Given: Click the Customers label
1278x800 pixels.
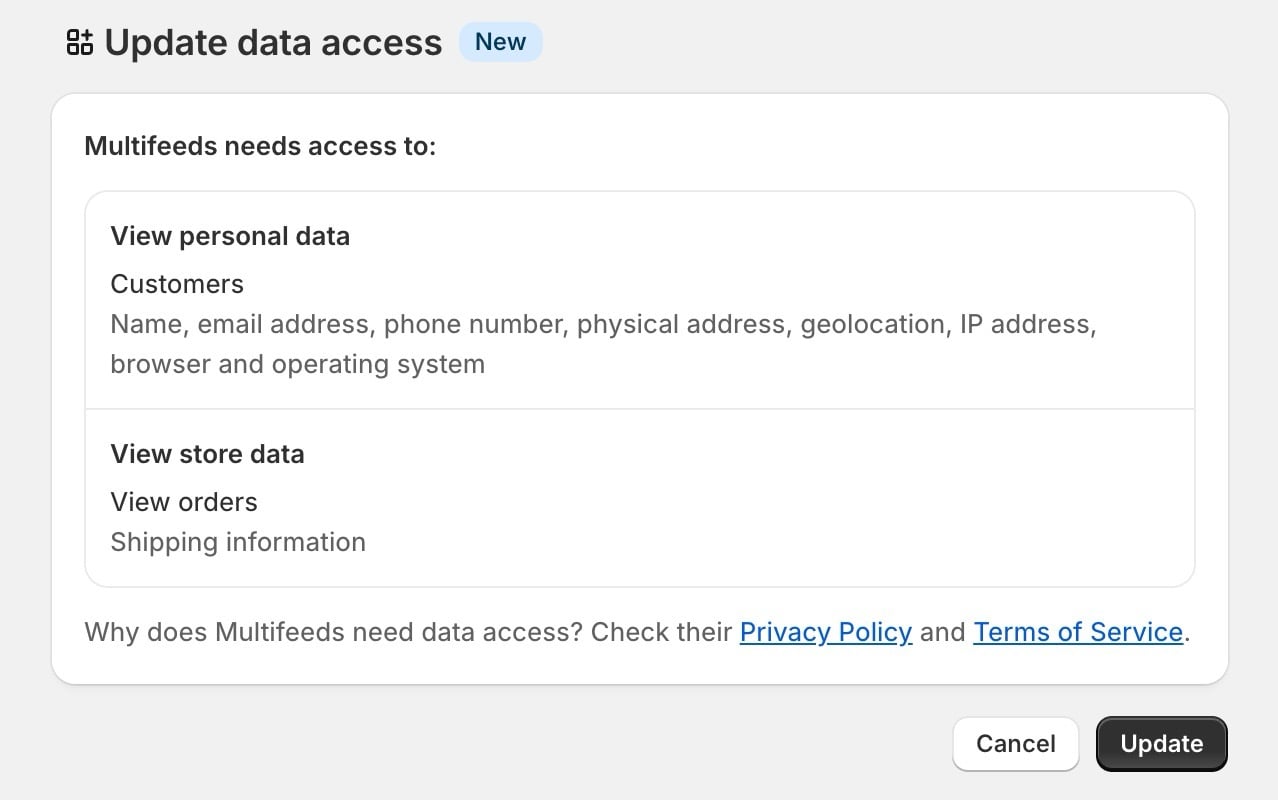Looking at the screenshot, I should (x=177, y=284).
